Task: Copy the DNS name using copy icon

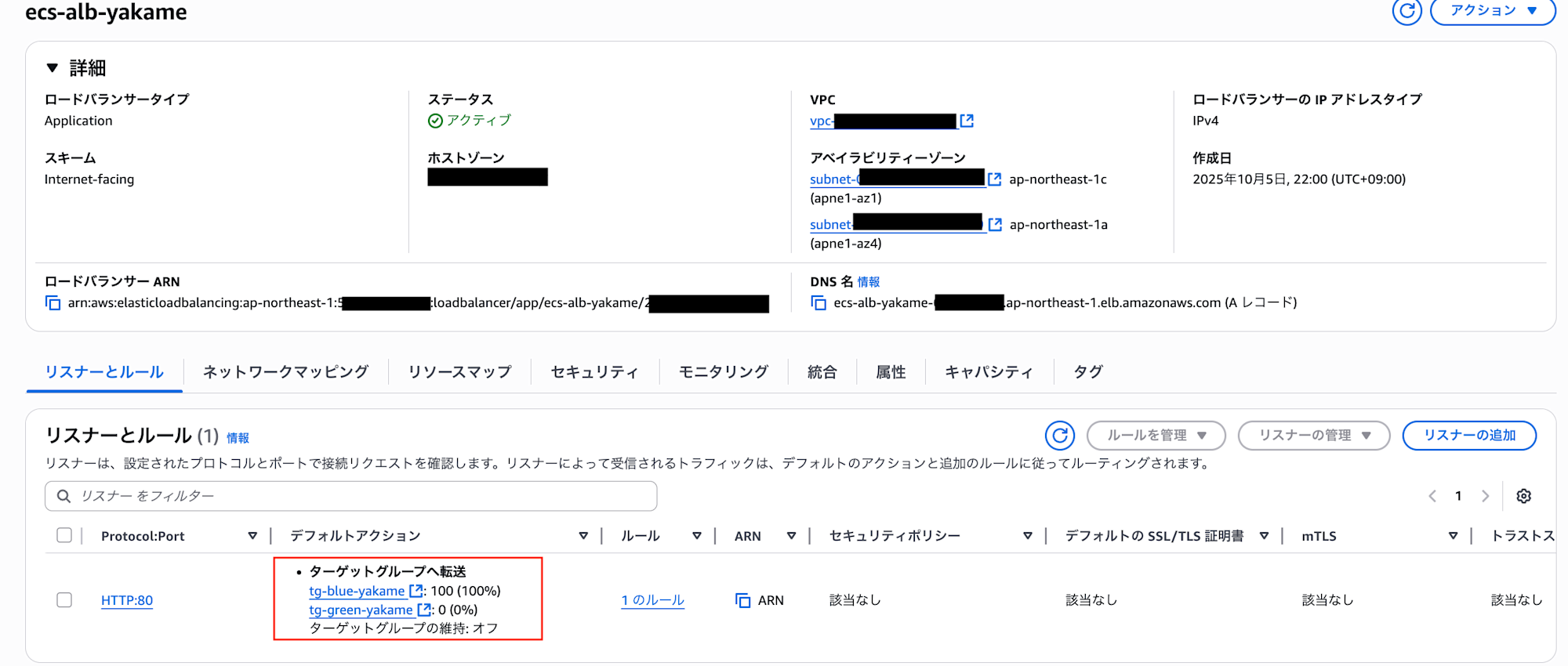Action: click(x=818, y=303)
